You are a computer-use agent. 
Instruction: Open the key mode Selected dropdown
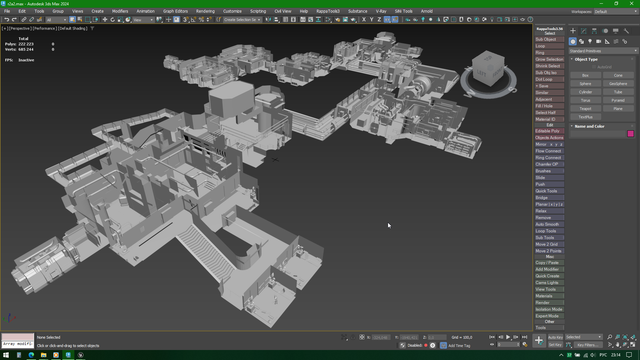pos(584,337)
